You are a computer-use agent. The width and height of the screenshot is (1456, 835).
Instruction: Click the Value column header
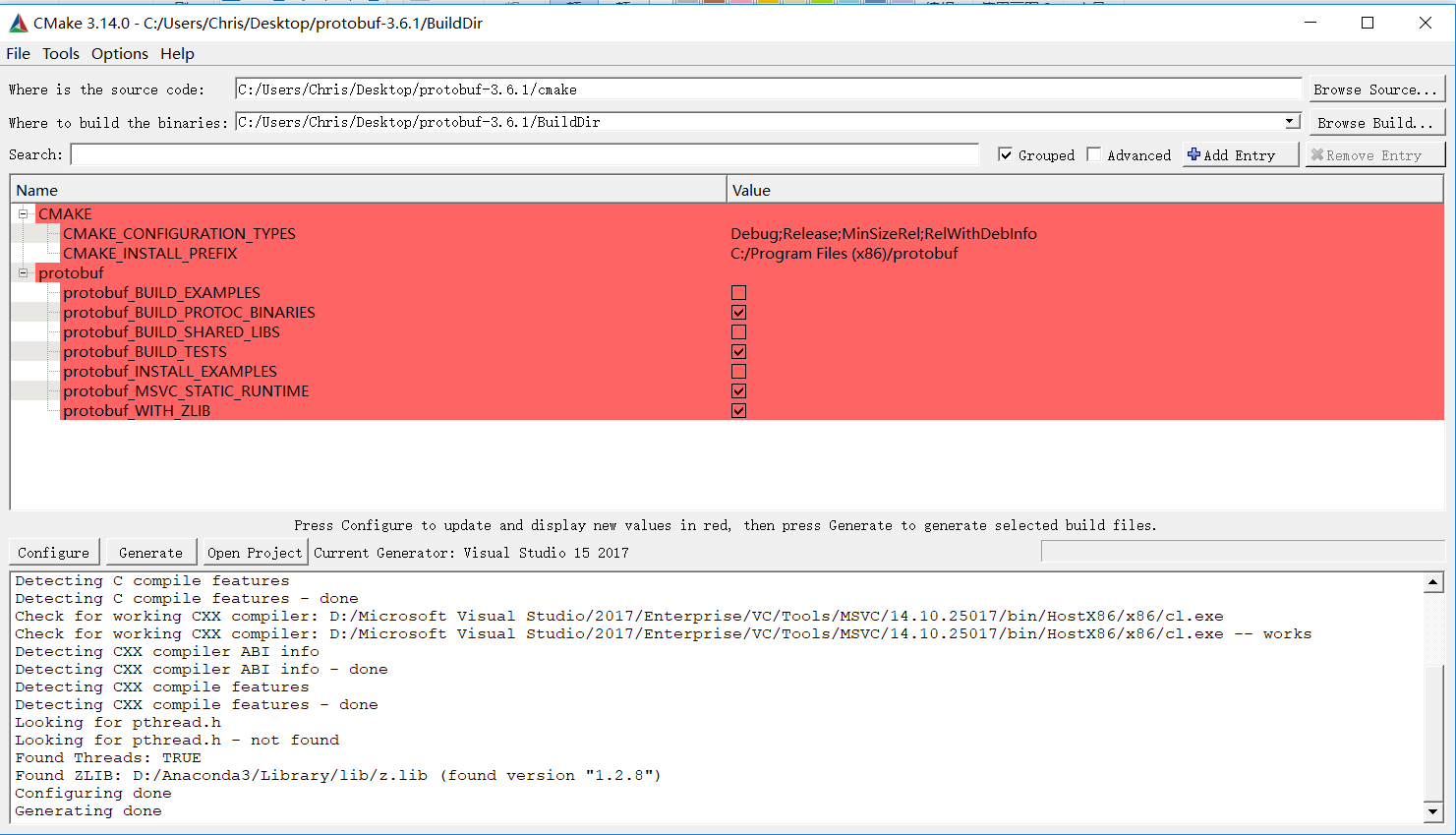click(x=1085, y=190)
